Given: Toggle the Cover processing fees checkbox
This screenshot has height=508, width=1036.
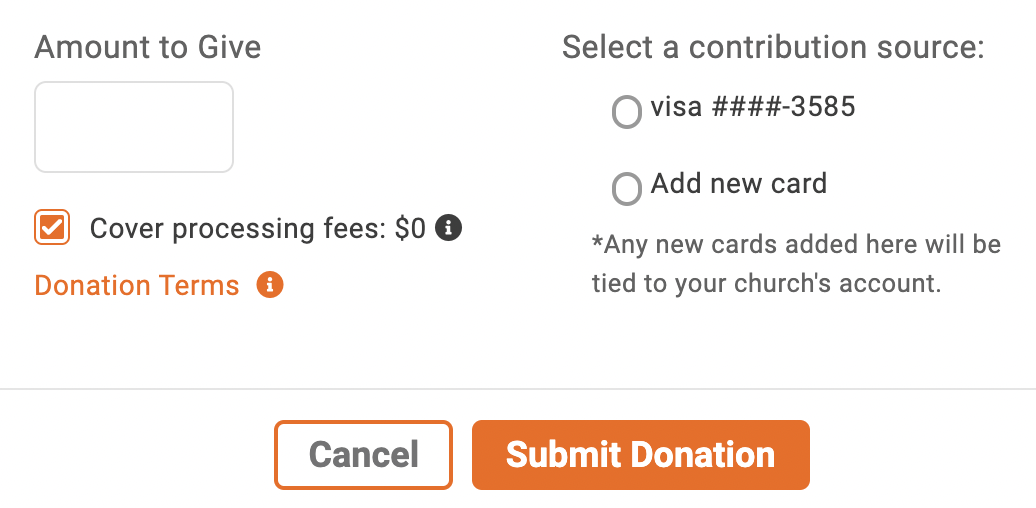Looking at the screenshot, I should tap(52, 228).
